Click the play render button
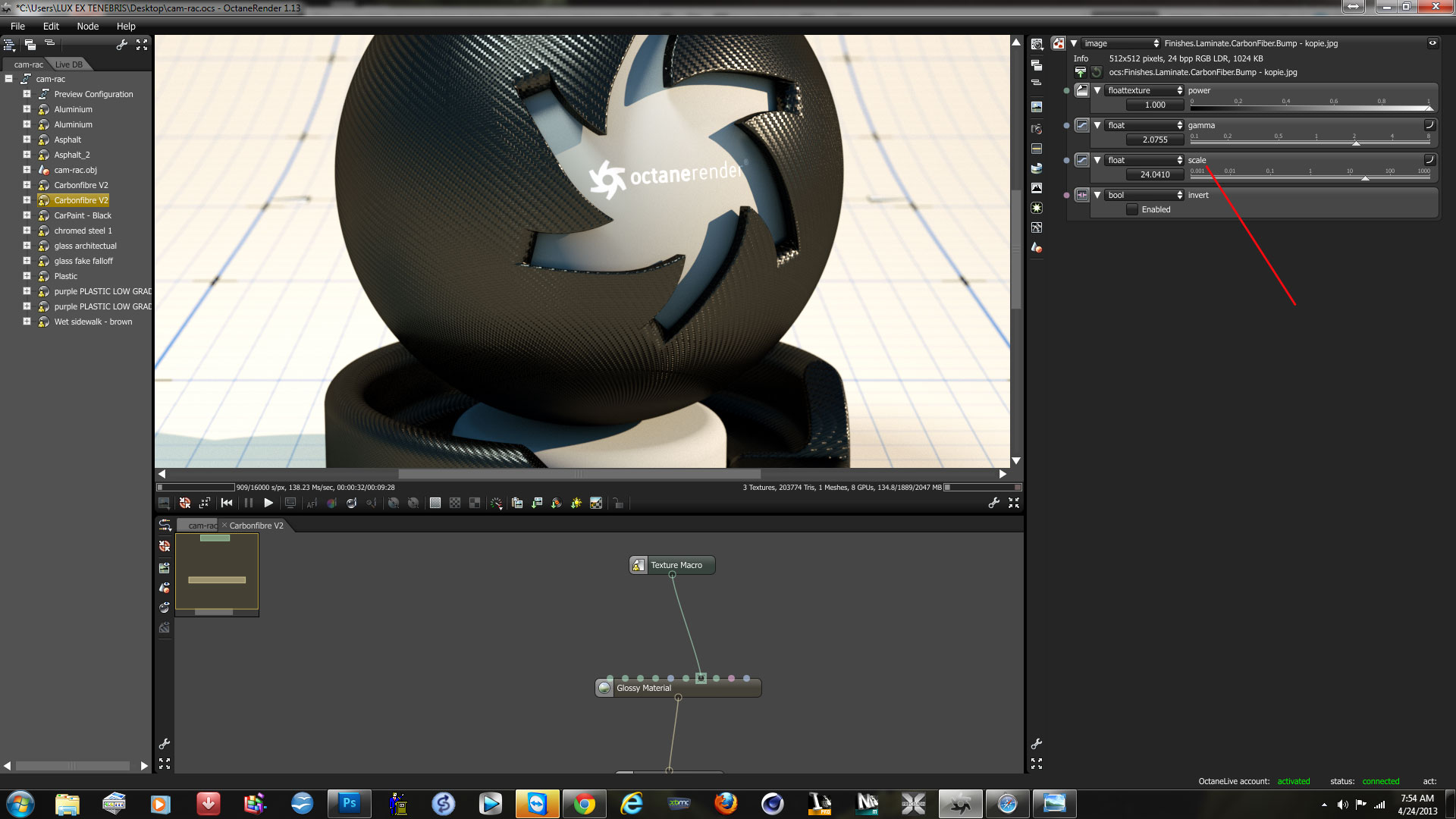This screenshot has height=819, width=1456. tap(268, 503)
